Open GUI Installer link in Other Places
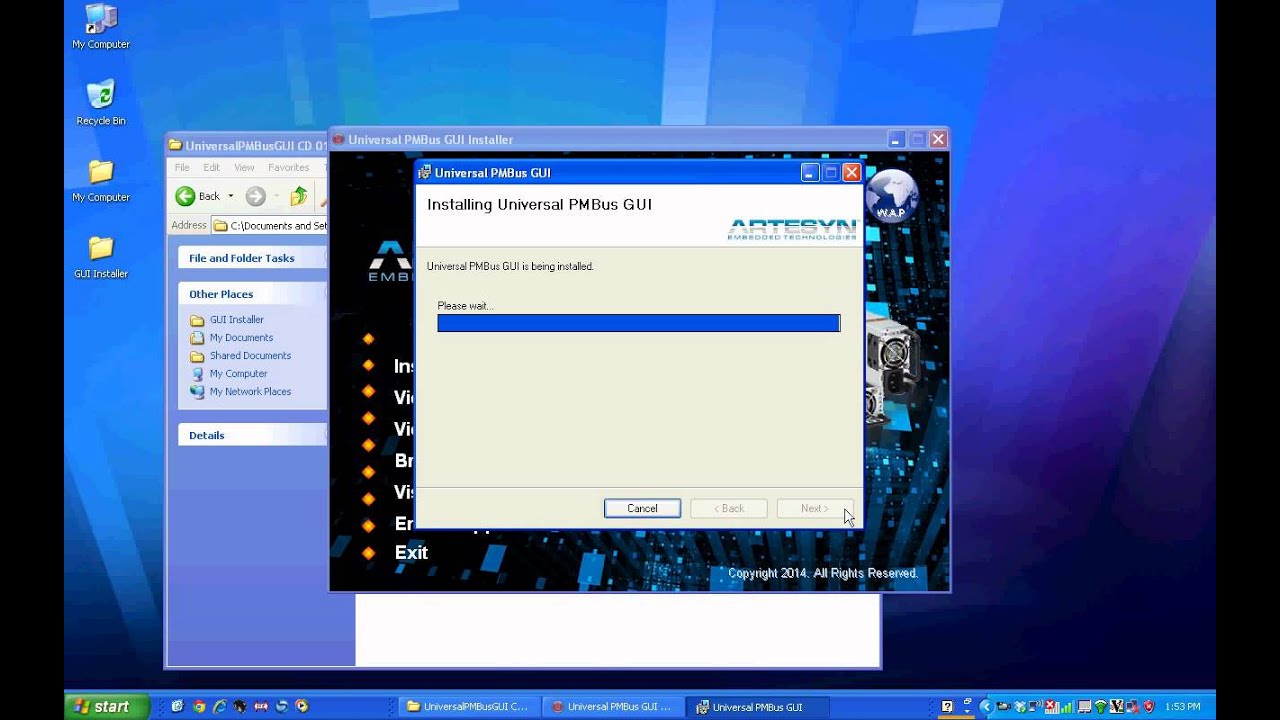Viewport: 1280px width, 720px height. [237, 320]
